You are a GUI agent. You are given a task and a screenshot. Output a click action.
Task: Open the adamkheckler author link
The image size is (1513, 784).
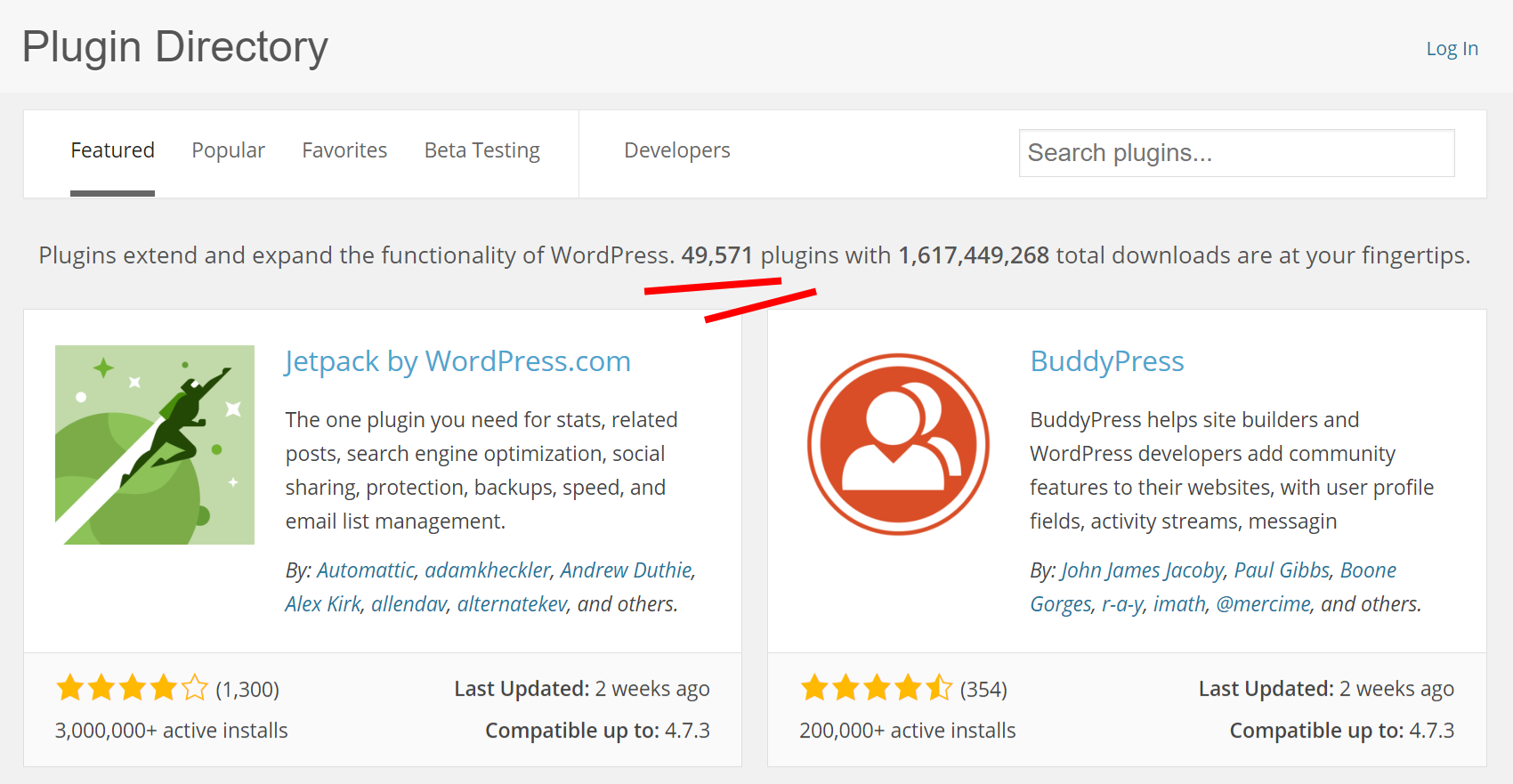click(488, 570)
